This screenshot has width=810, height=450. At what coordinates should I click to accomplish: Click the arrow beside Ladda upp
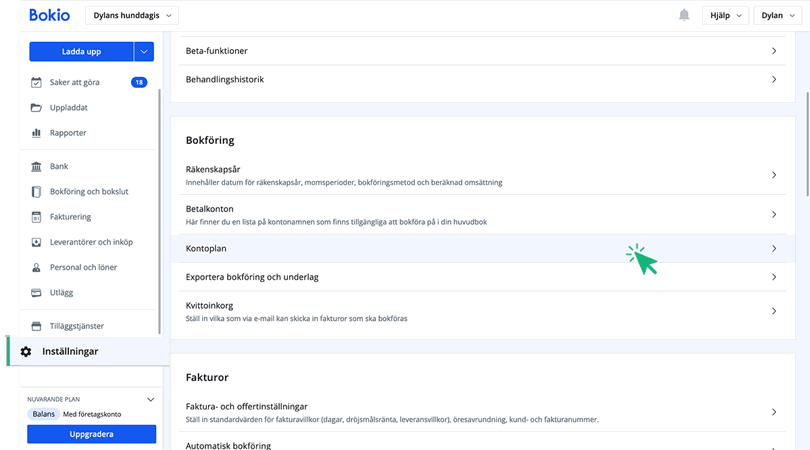(x=144, y=51)
